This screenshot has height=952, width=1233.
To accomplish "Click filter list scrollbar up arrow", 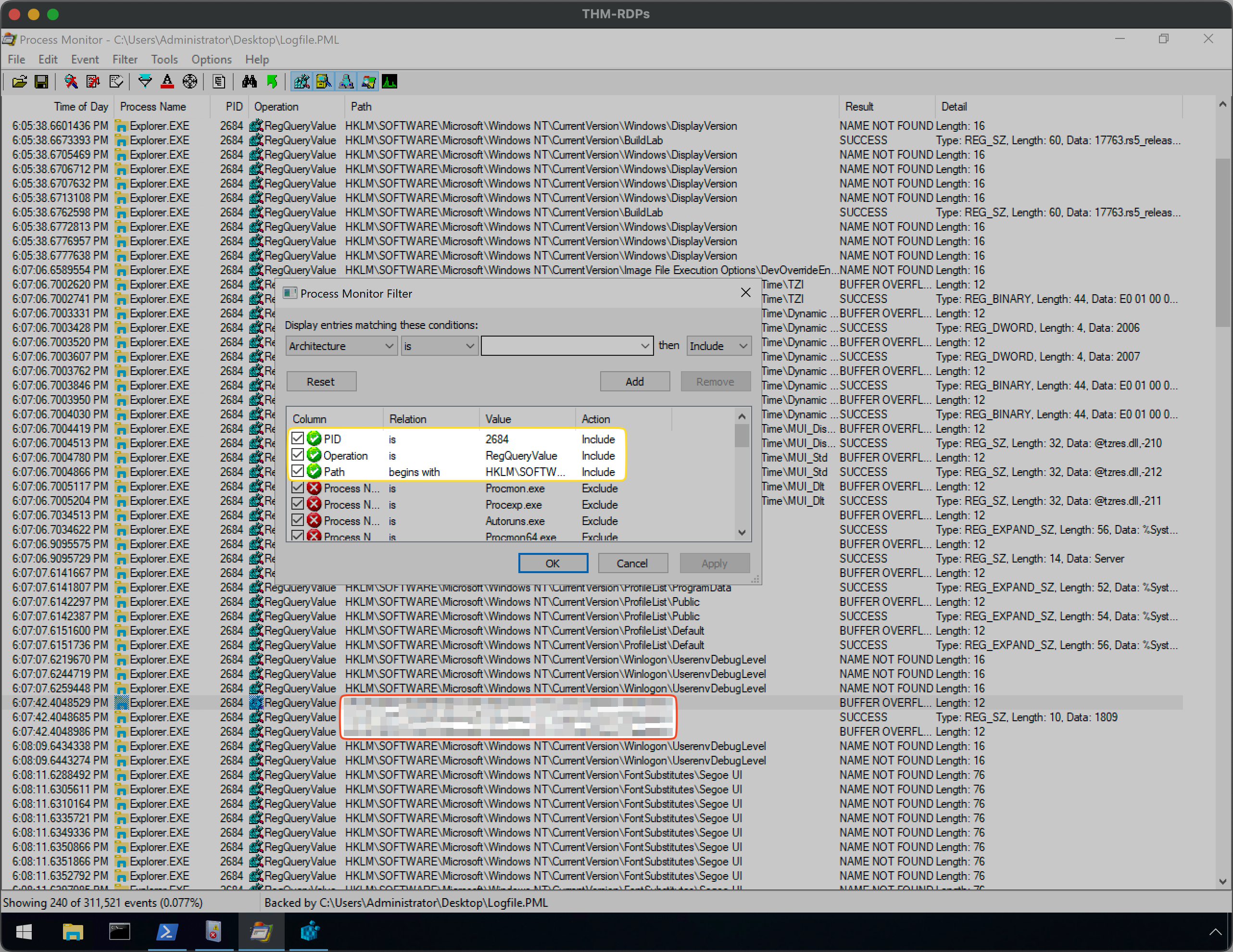I will (x=742, y=416).
